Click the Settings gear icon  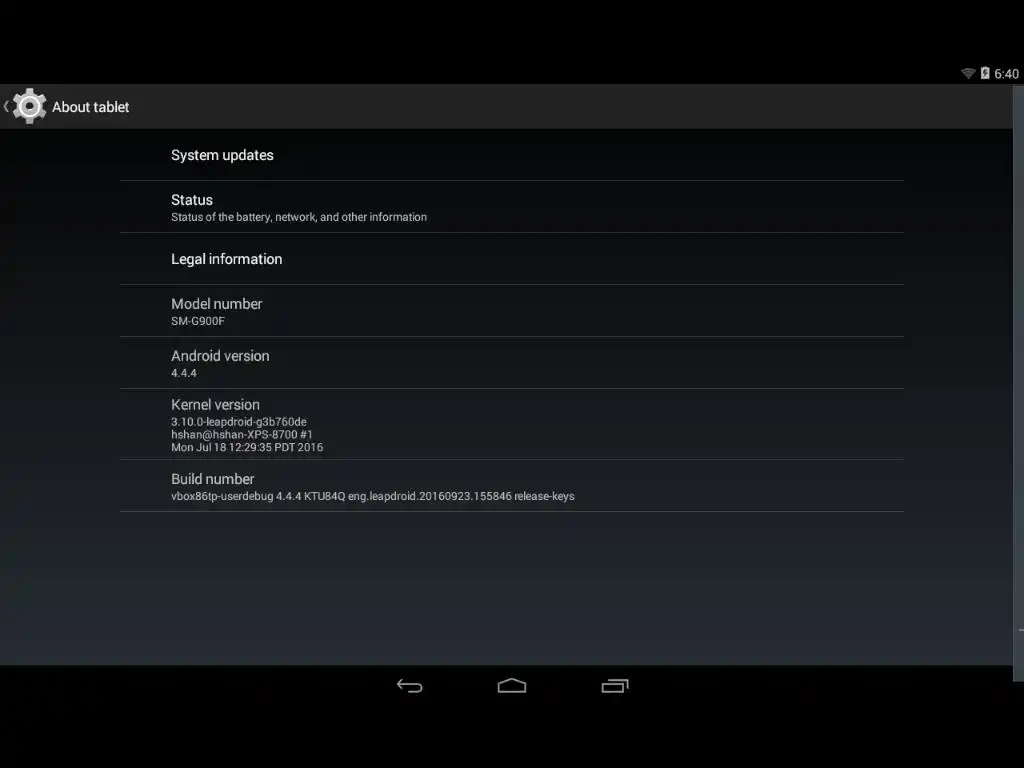click(x=29, y=106)
